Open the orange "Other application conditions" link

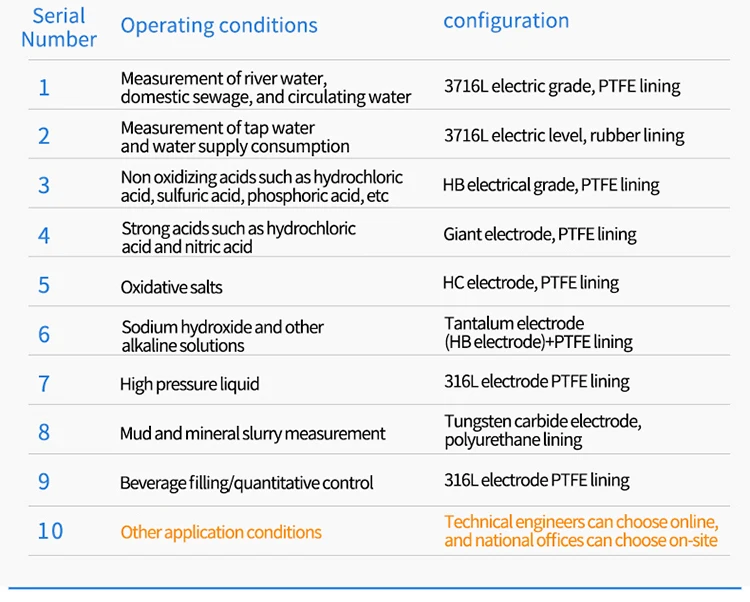221,532
